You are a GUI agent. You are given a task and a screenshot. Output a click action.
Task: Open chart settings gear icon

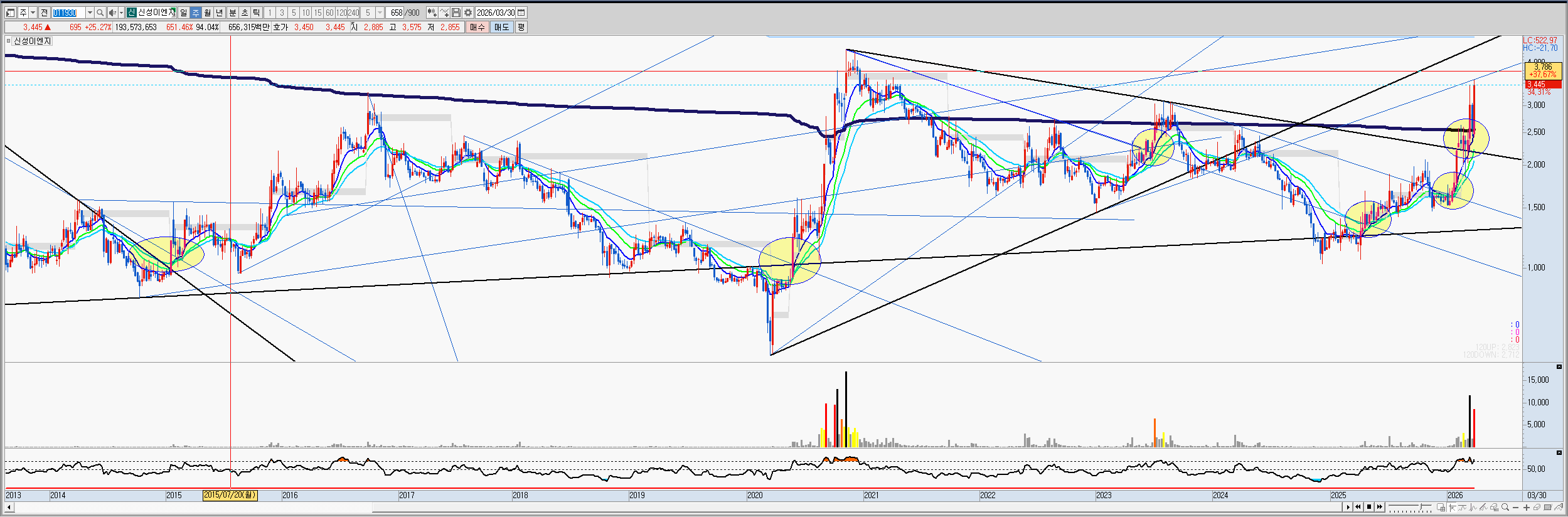click(x=468, y=13)
